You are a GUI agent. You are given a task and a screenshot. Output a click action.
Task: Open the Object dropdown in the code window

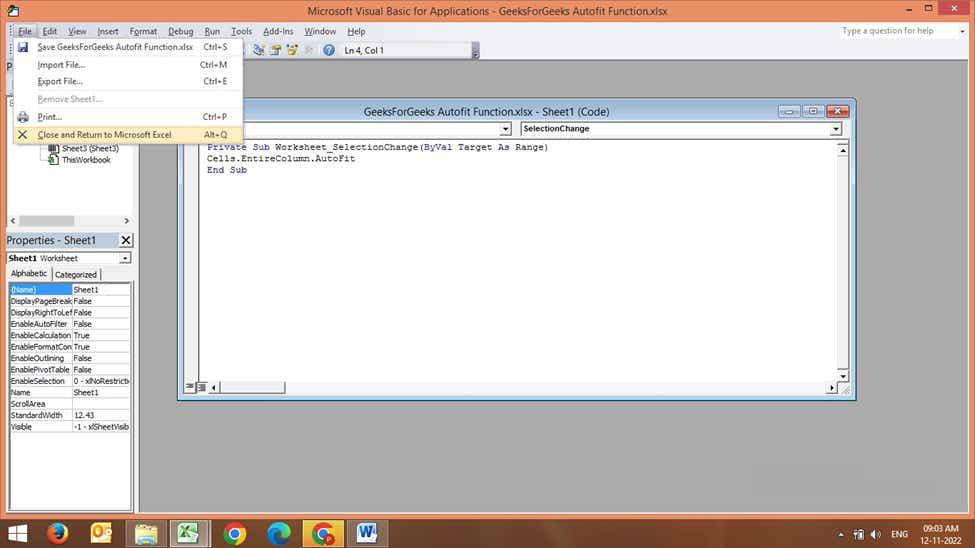pyautogui.click(x=506, y=129)
